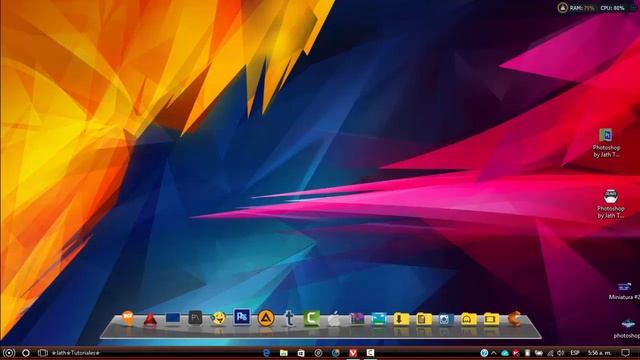
Task: Click the JathTutoriales taskbar toolbar label
Action: click(x=76, y=353)
